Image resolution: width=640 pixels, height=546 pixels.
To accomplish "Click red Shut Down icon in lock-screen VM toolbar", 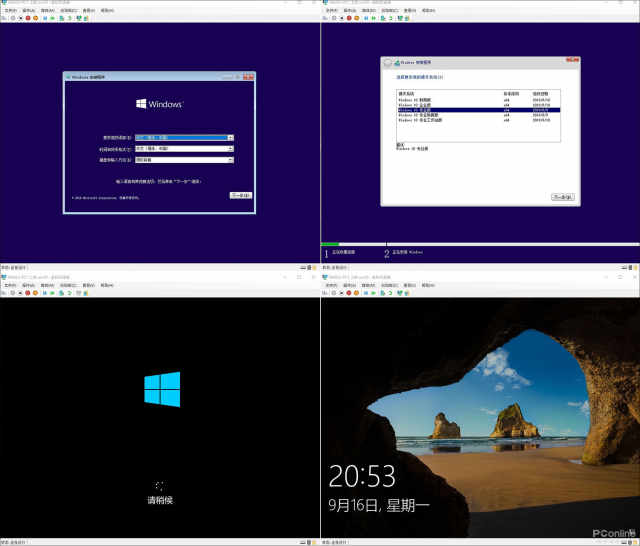I will click(x=349, y=293).
